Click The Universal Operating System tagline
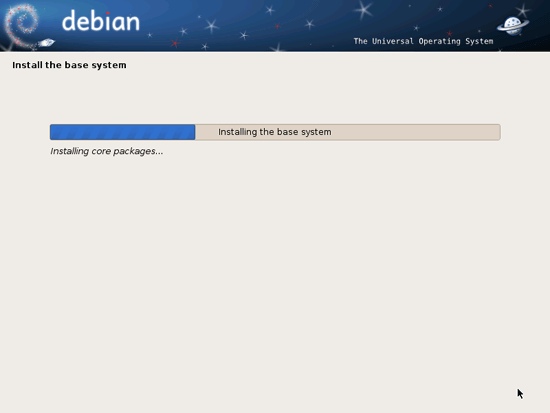This screenshot has width=550, height=413. (423, 41)
